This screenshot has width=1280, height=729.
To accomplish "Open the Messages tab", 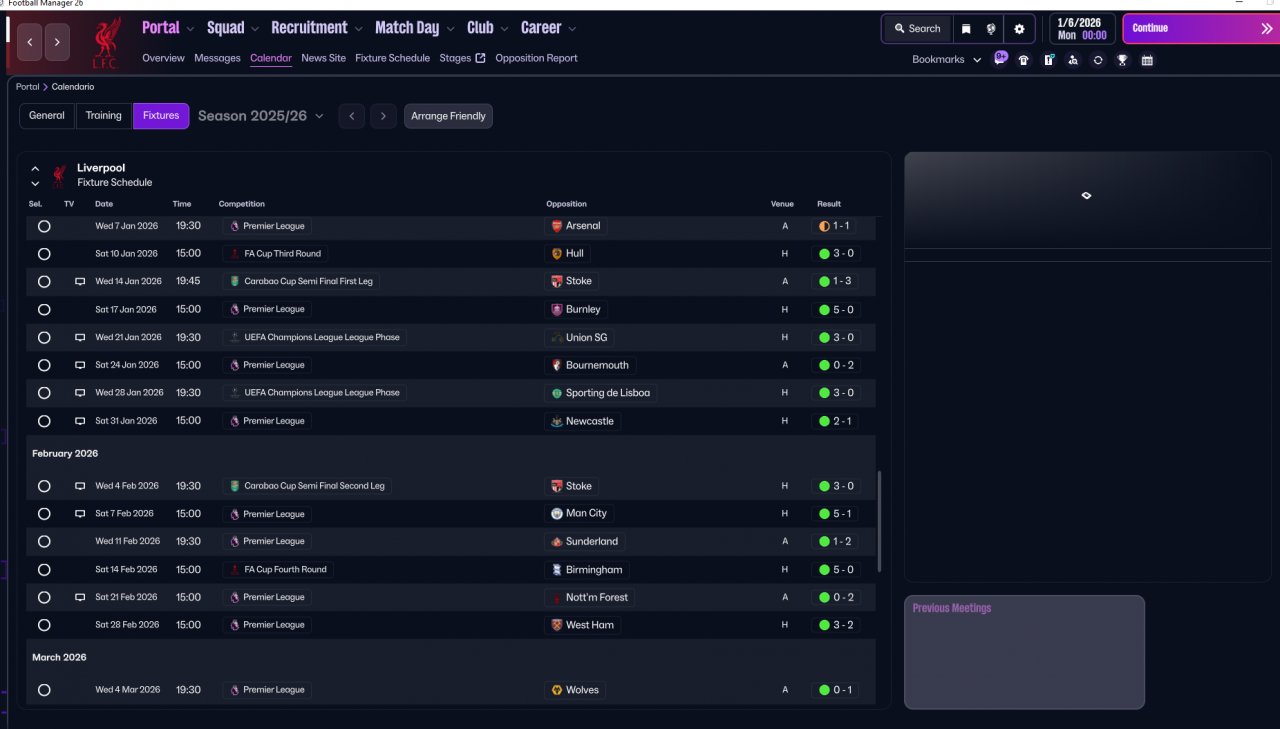I will [x=217, y=58].
